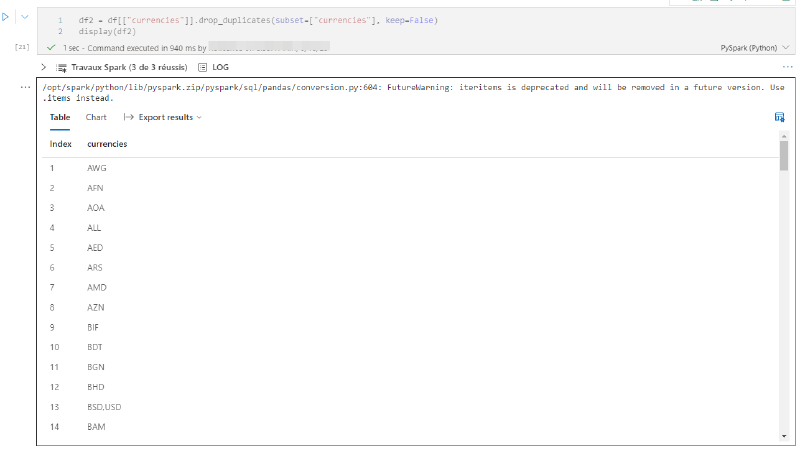Image resolution: width=800 pixels, height=451 pixels.
Task: Open the table view settings icon
Action: (x=779, y=117)
